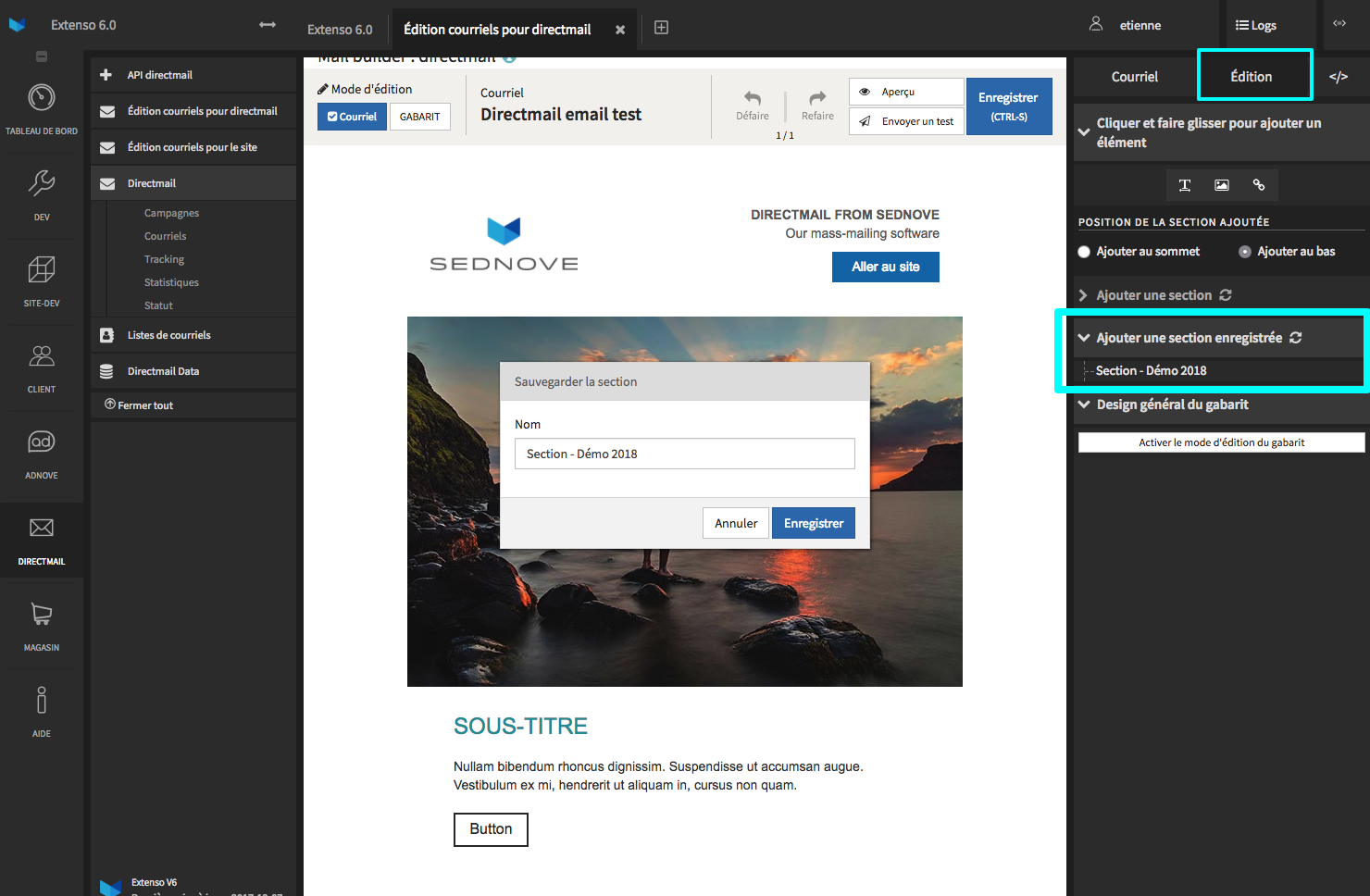Open the Courriels submenu item
The image size is (1370, 896).
click(x=166, y=236)
